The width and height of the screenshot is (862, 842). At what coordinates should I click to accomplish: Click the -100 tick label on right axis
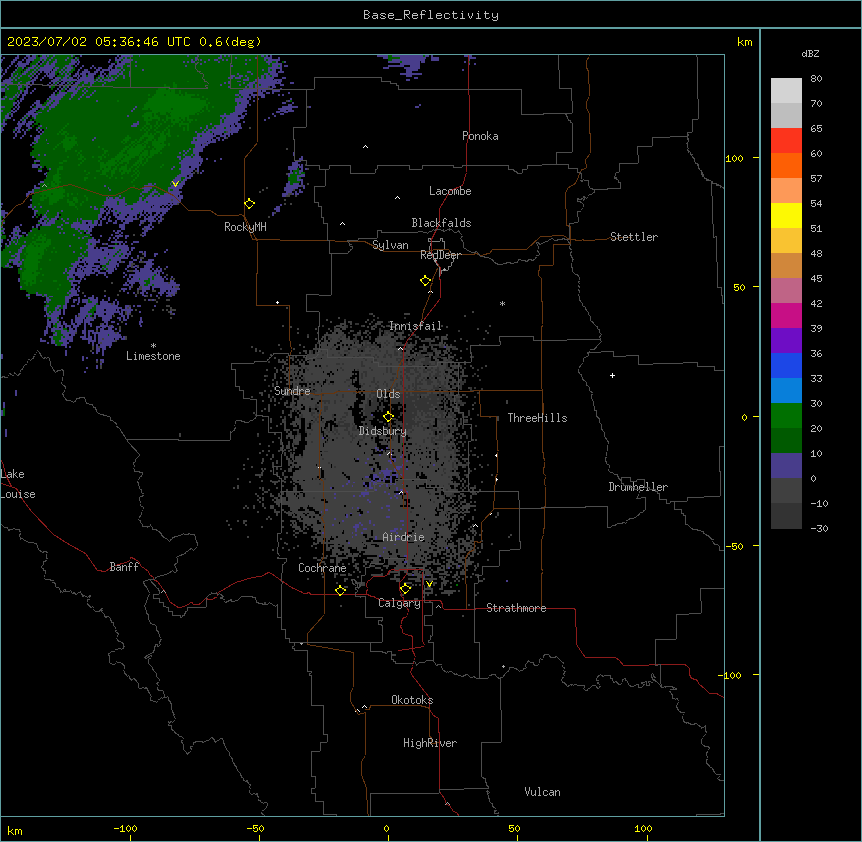point(731,675)
